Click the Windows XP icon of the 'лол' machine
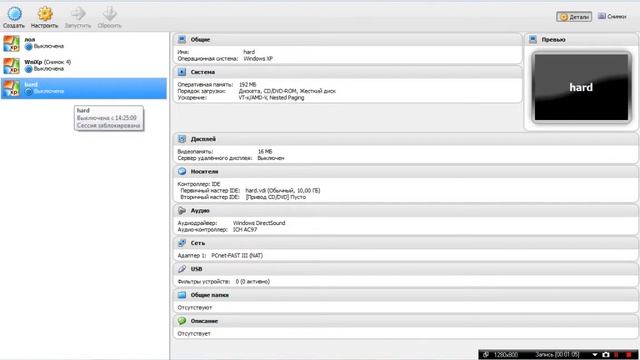The width and height of the screenshot is (640, 360). pyautogui.click(x=11, y=43)
